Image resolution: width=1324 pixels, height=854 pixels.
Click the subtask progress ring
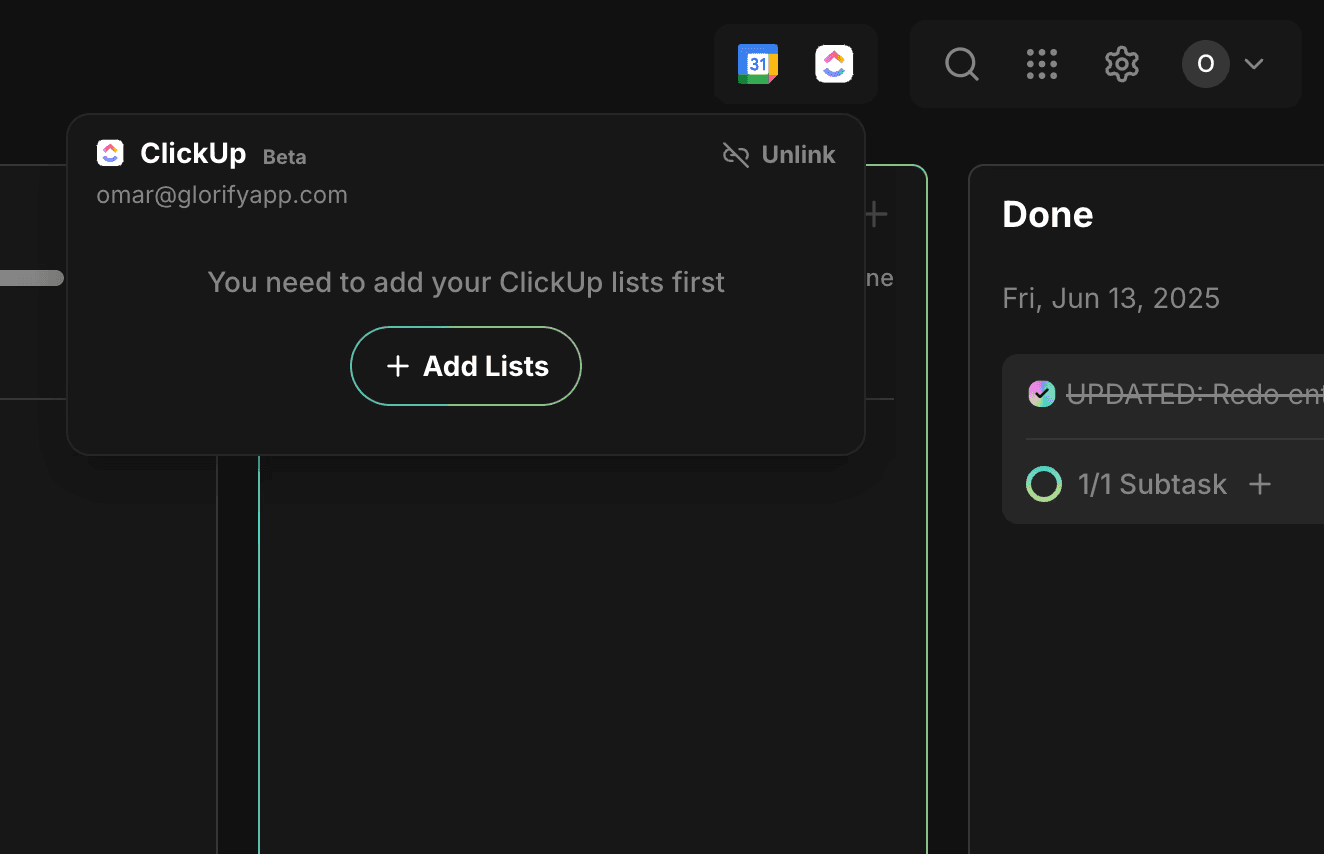1044,484
